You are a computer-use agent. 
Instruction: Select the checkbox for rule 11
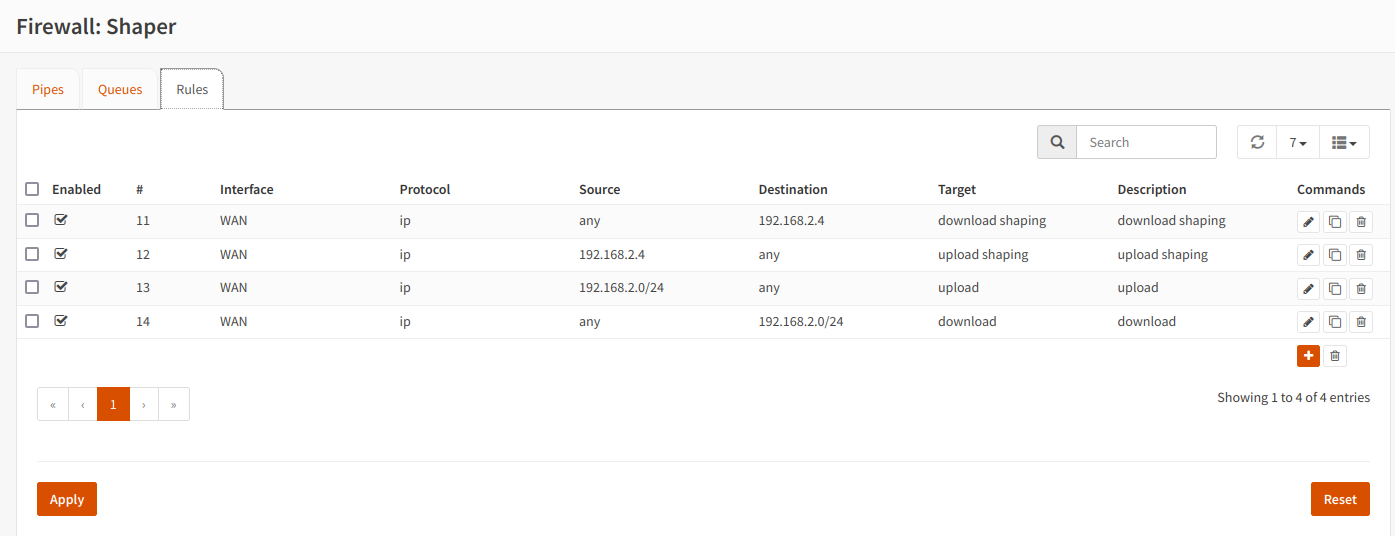tap(32, 220)
